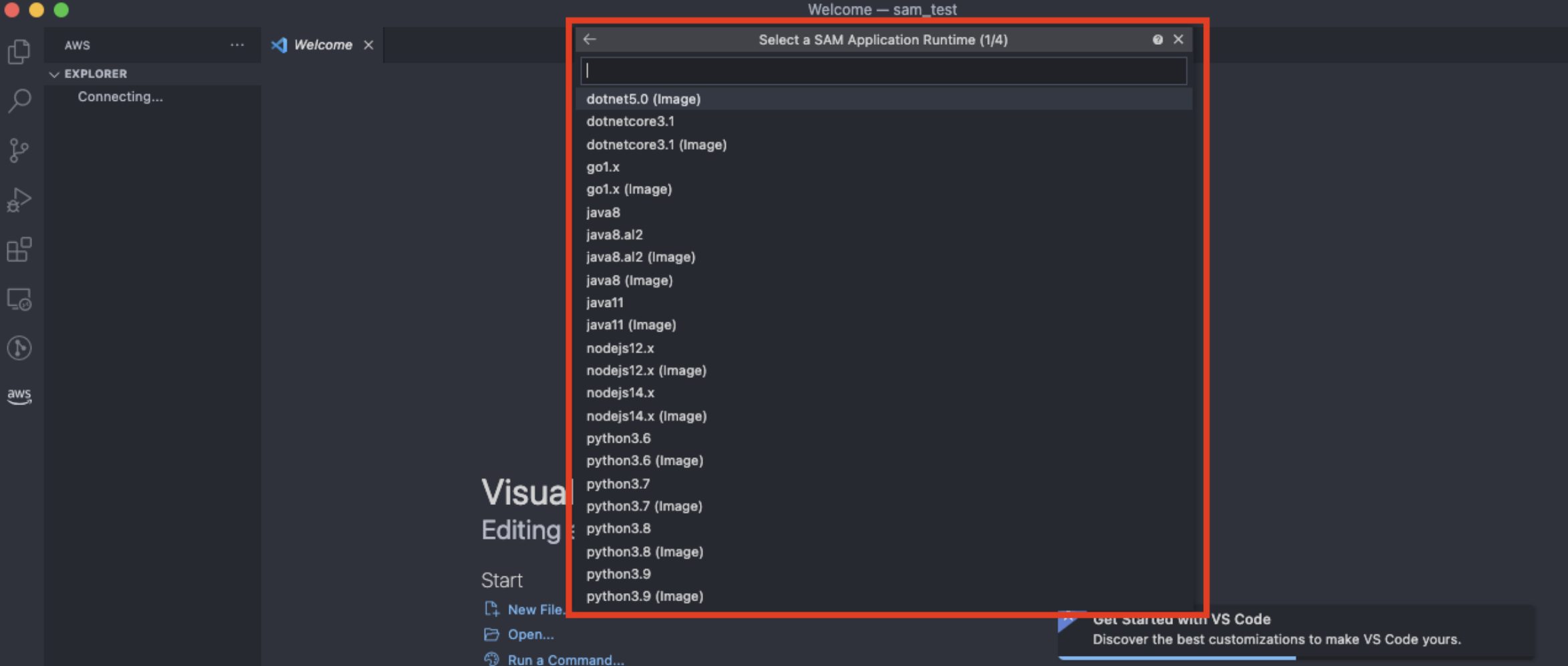The width and height of the screenshot is (1568, 666).
Task: Select python3.6 (Image) runtime
Action: click(884, 461)
